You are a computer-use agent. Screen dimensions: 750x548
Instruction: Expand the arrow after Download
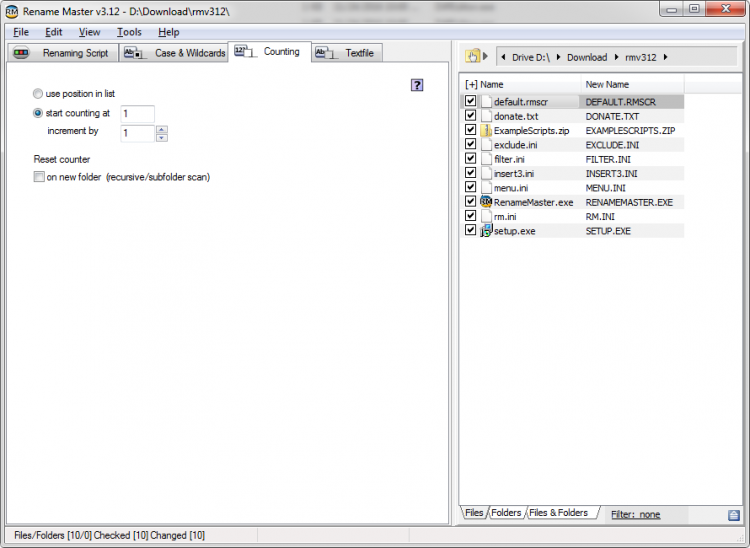click(616, 57)
